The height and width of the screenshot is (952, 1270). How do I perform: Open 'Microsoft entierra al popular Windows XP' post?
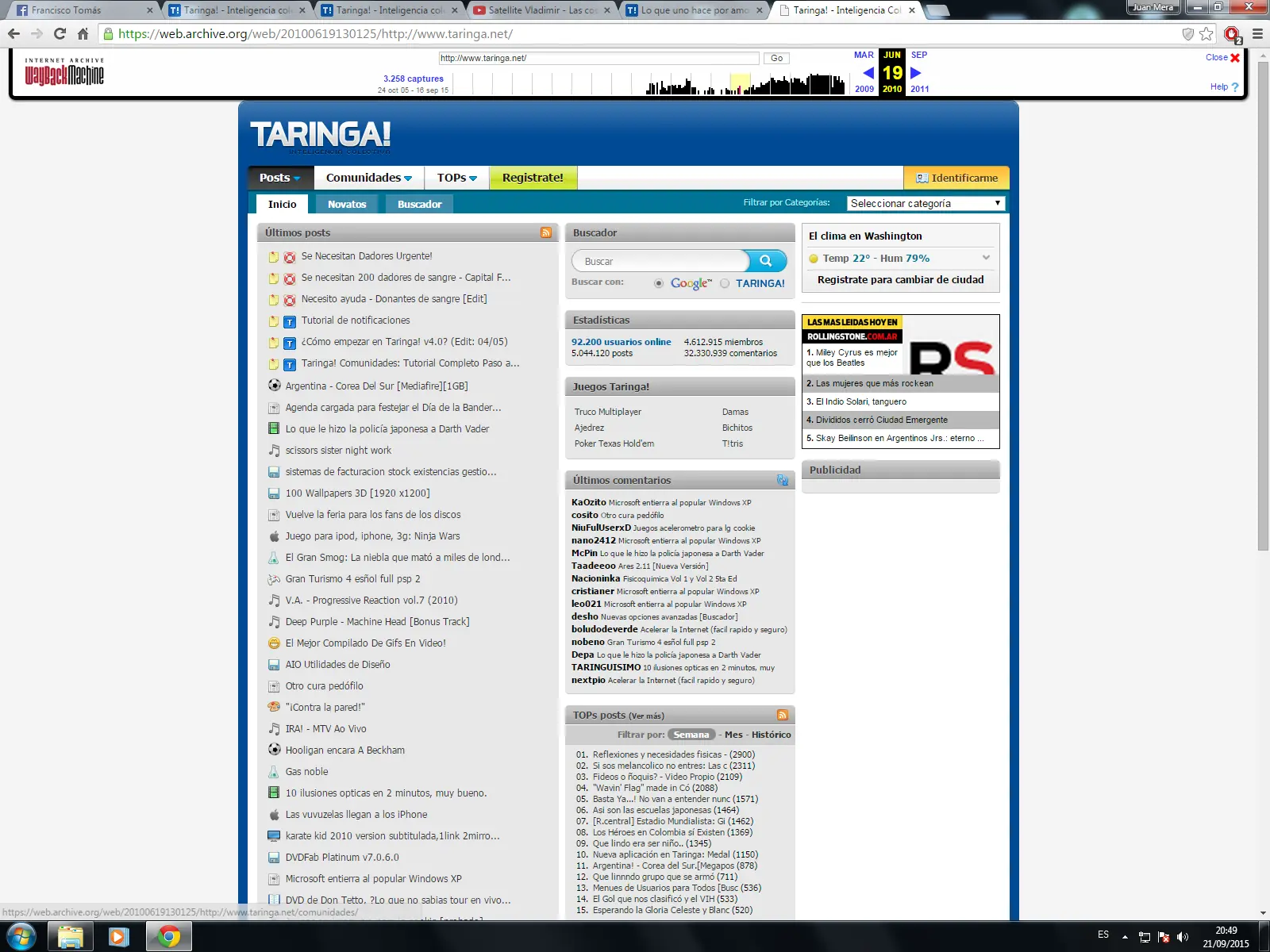click(x=373, y=879)
